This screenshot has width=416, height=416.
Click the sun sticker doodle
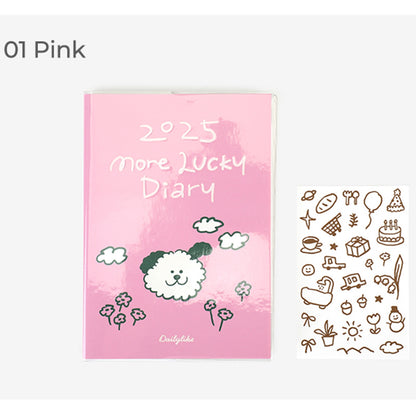pos(353,331)
